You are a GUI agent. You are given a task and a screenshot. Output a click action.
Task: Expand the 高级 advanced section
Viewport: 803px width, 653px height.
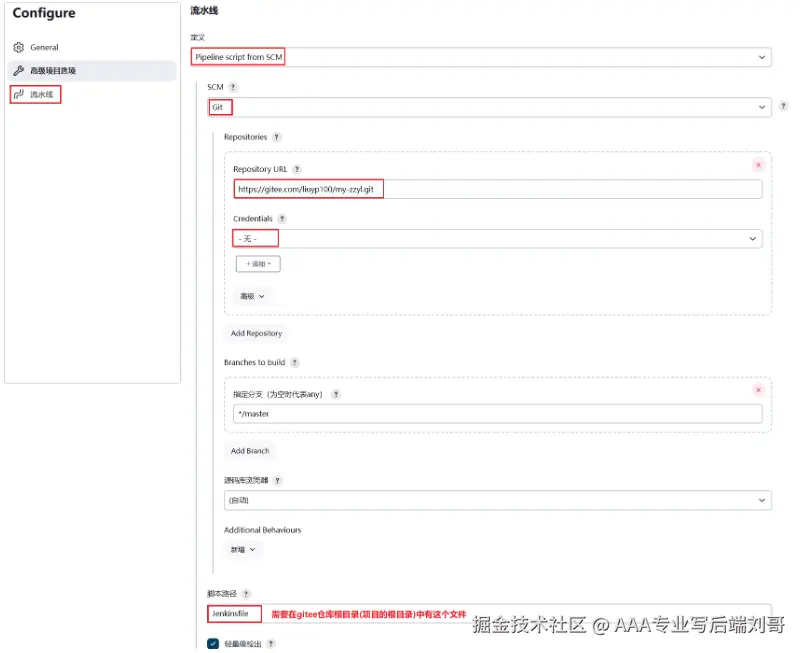pyautogui.click(x=252, y=296)
